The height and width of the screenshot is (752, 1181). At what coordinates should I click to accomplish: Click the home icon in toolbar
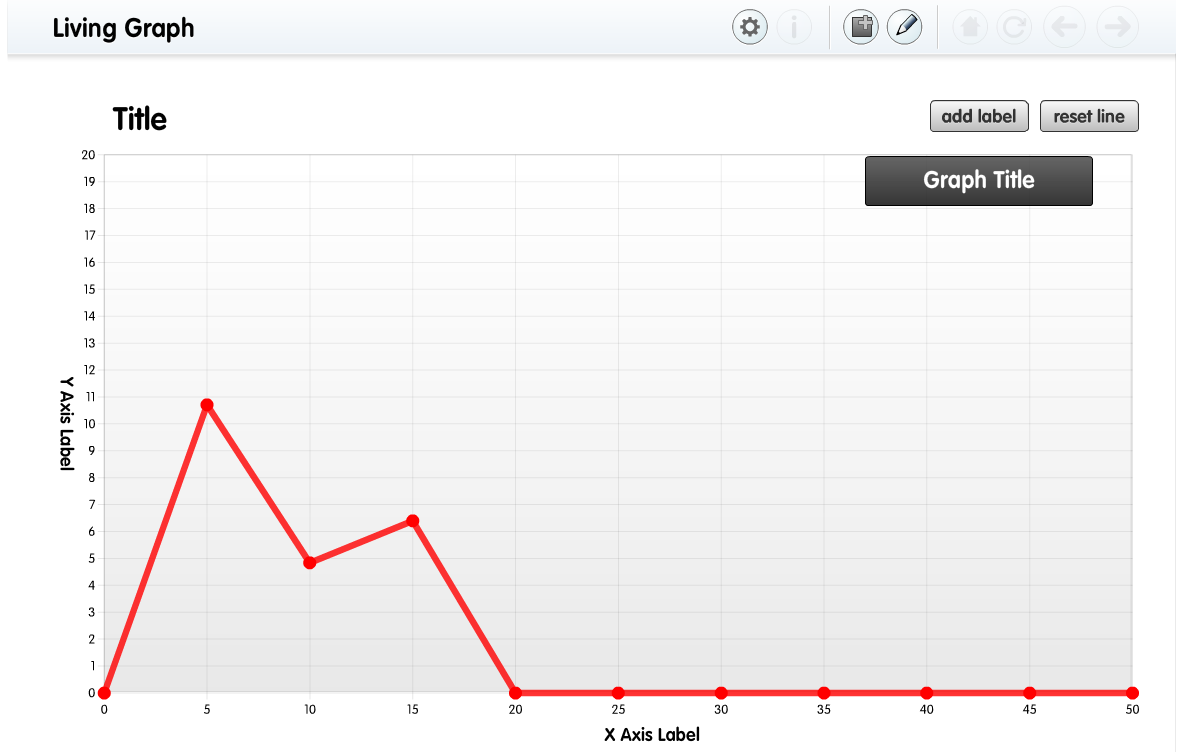[x=969, y=27]
